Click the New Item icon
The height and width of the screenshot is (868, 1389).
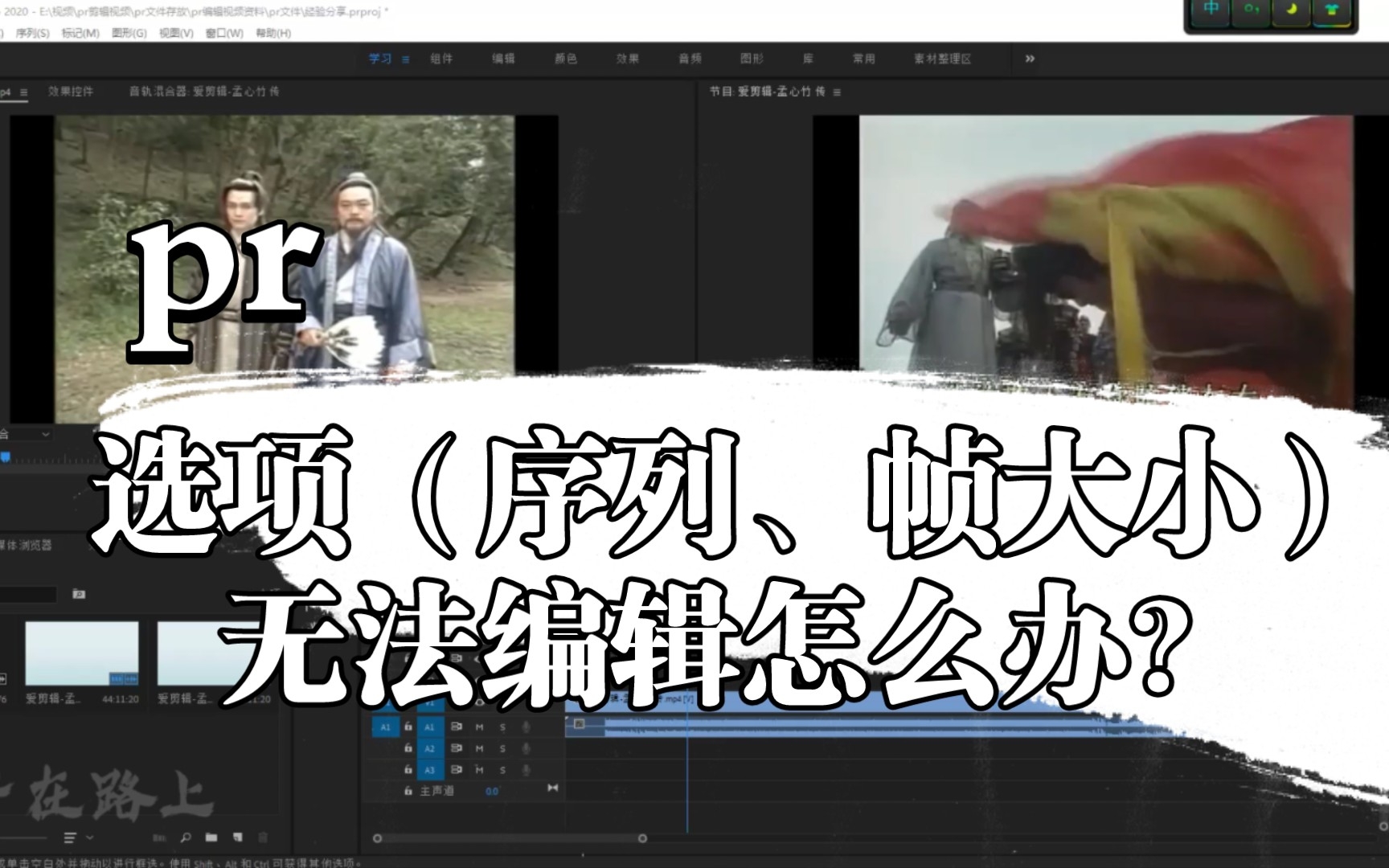pyautogui.click(x=238, y=837)
